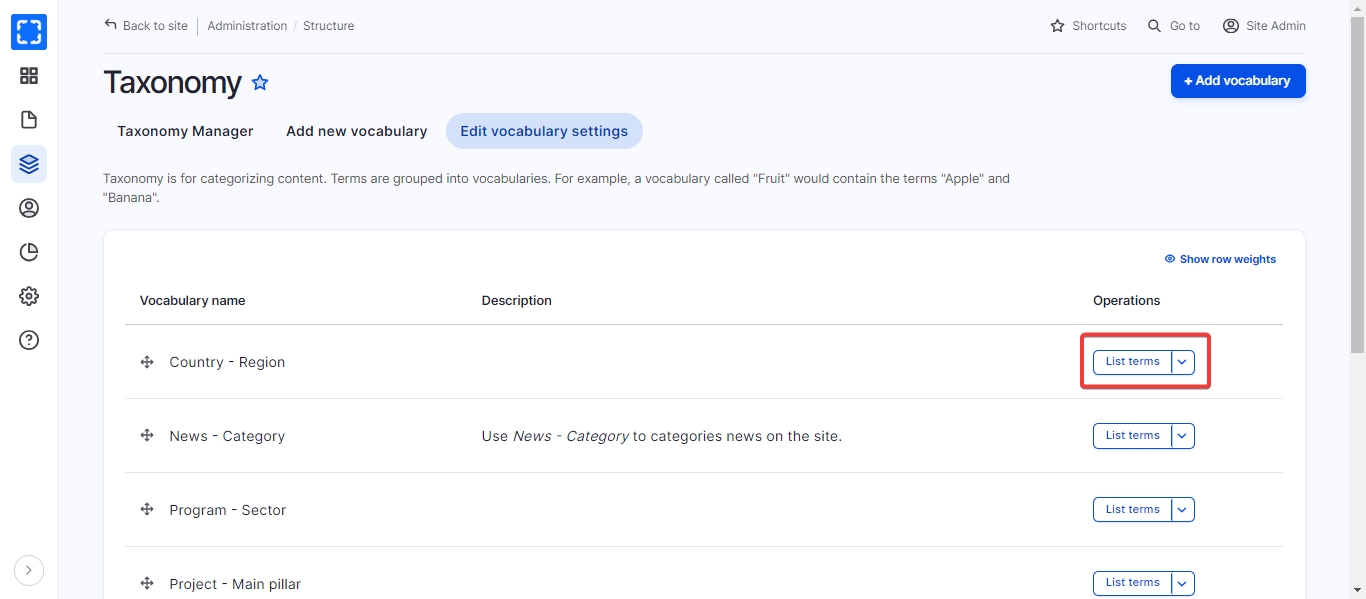Image resolution: width=1366 pixels, height=599 pixels.
Task: Click List terms for Project - Main pillar
Action: pyautogui.click(x=1132, y=583)
